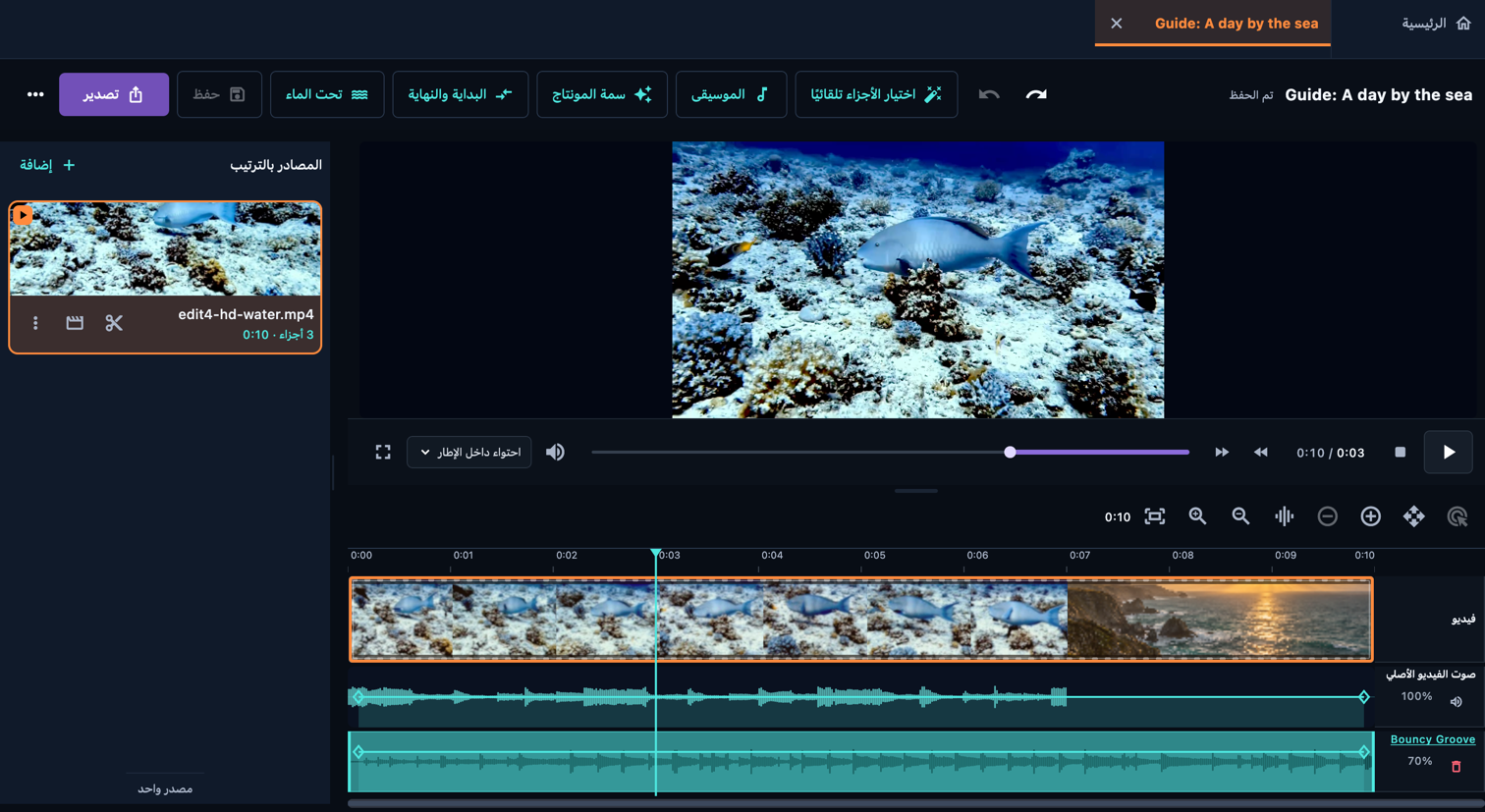Open the تحت الماء underwater options
Image resolution: width=1485 pixels, height=812 pixels.
point(327,94)
